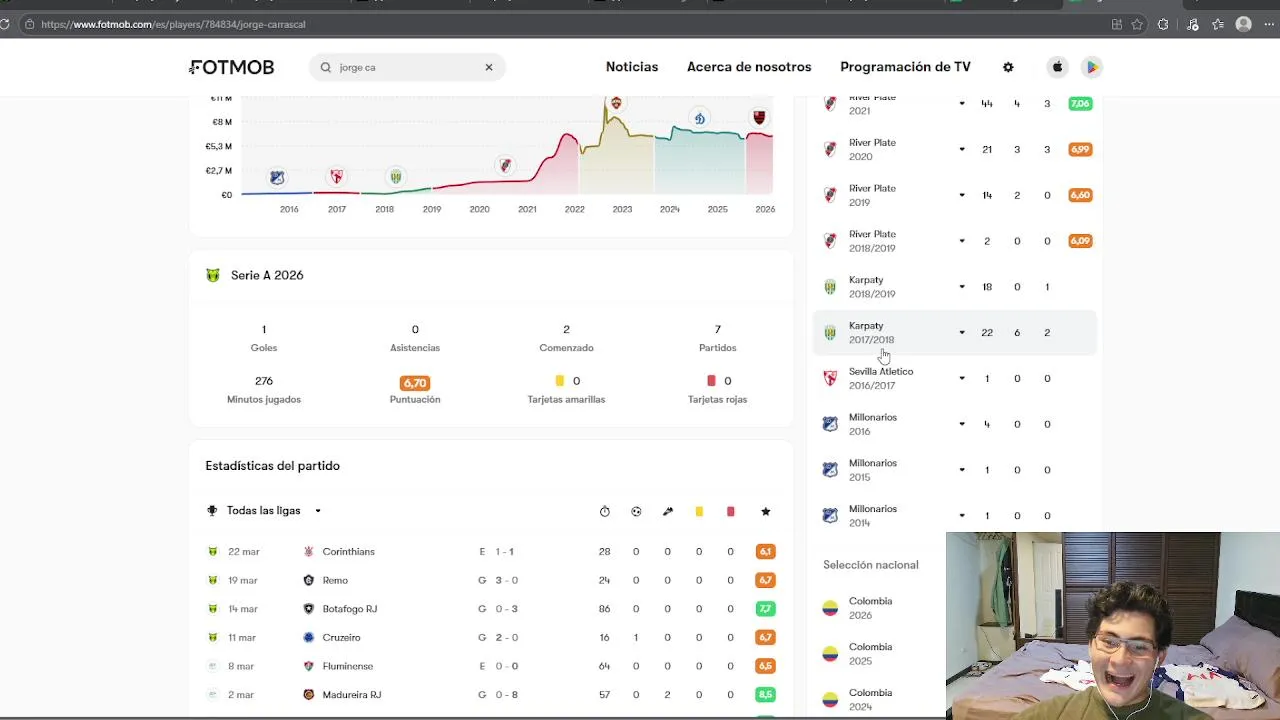This screenshot has width=1280, height=720.
Task: Click the Botafogo RJ match rating 7,7
Action: [765, 609]
